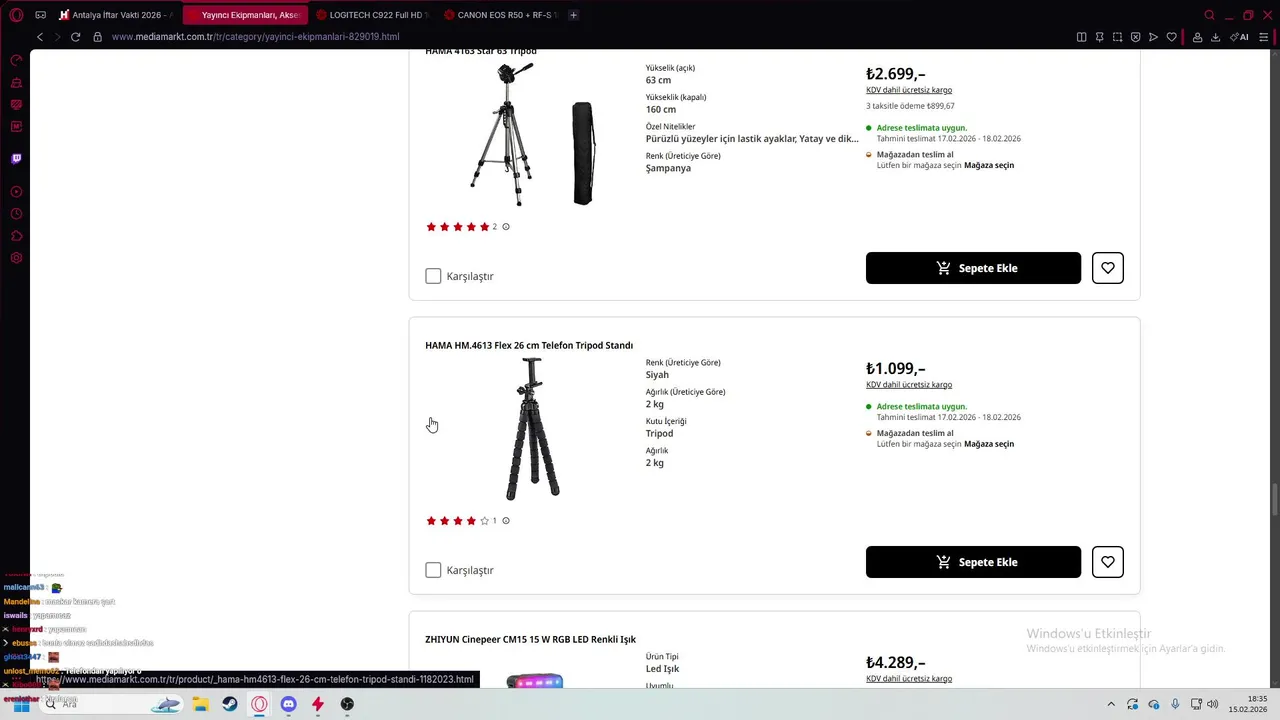The width and height of the screenshot is (1280, 720).
Task: Add HAMA HM.4613 Flex tripod to wishlist
Action: click(x=1108, y=562)
